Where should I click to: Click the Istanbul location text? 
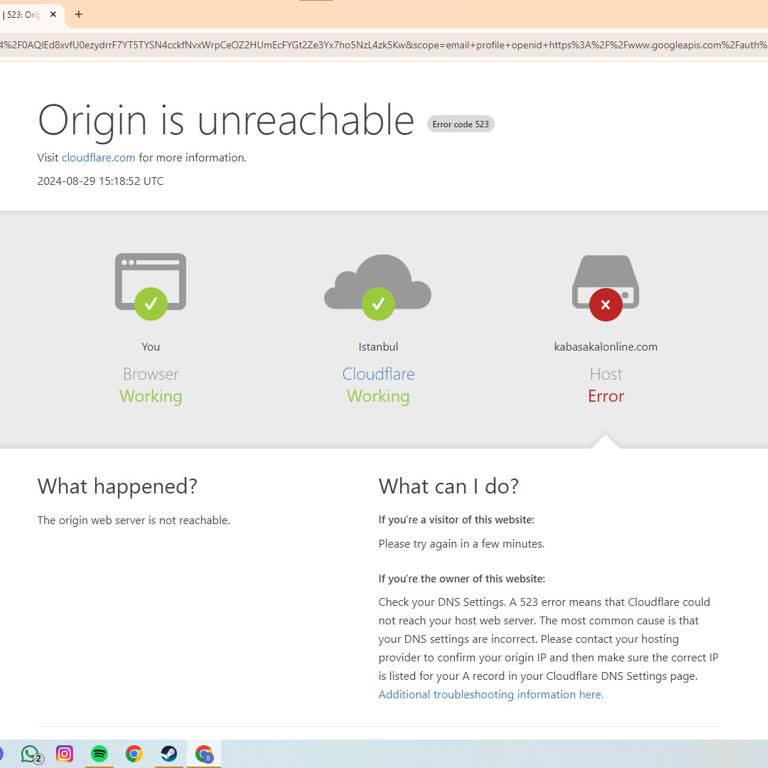(378, 347)
